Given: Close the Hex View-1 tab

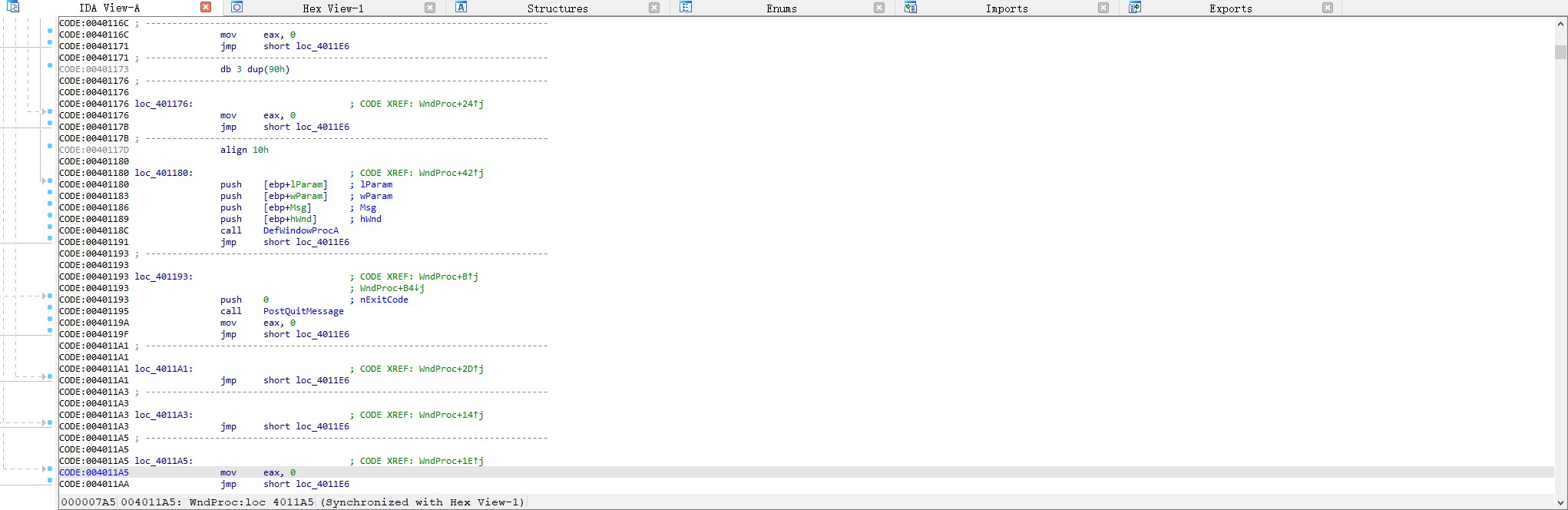Looking at the screenshot, I should tap(430, 8).
